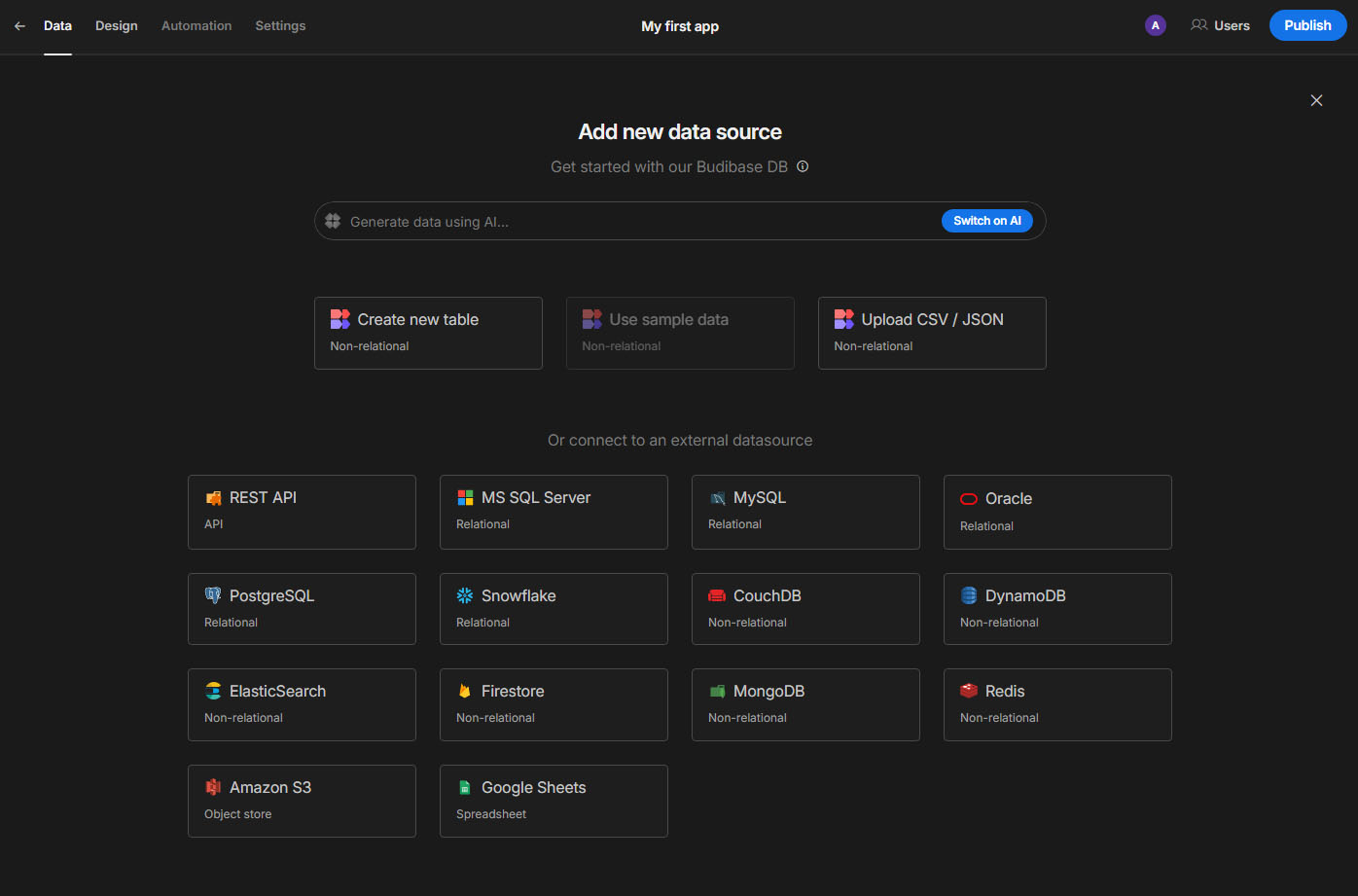Open the Users panel
This screenshot has height=896, width=1358.
click(1220, 26)
